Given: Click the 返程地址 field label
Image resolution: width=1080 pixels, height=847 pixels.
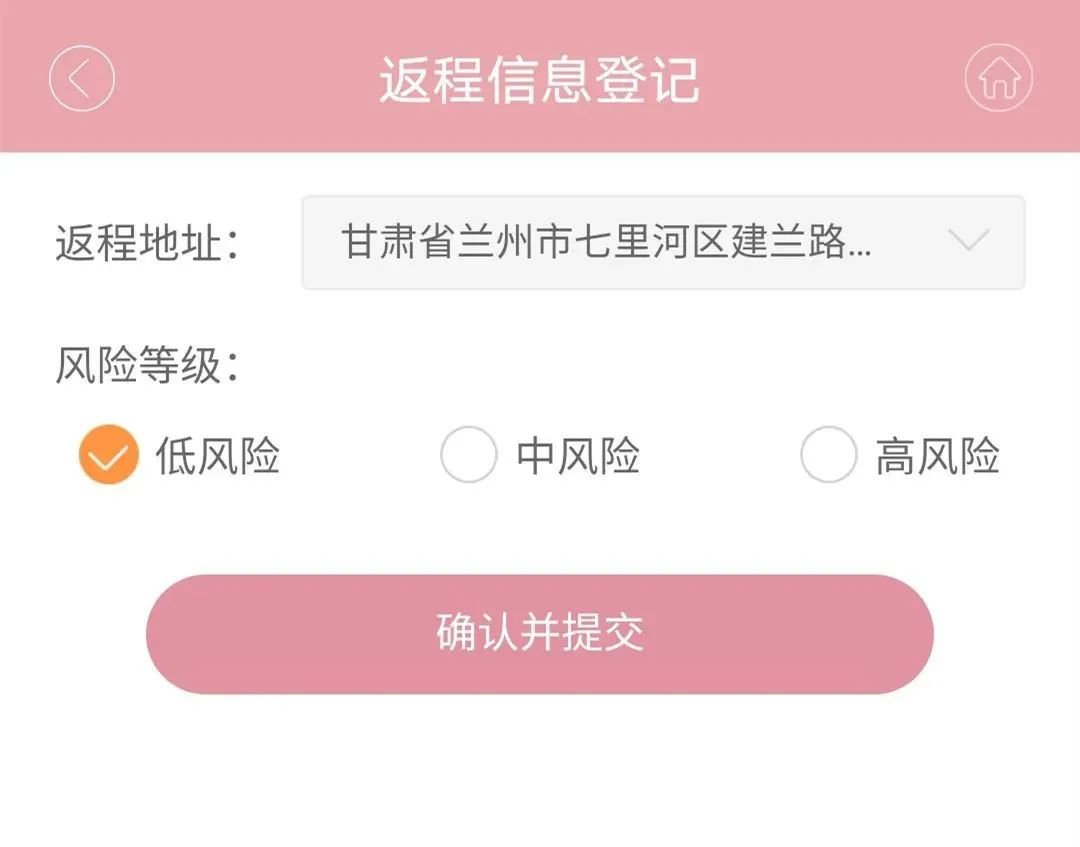Looking at the screenshot, I should point(147,243).
